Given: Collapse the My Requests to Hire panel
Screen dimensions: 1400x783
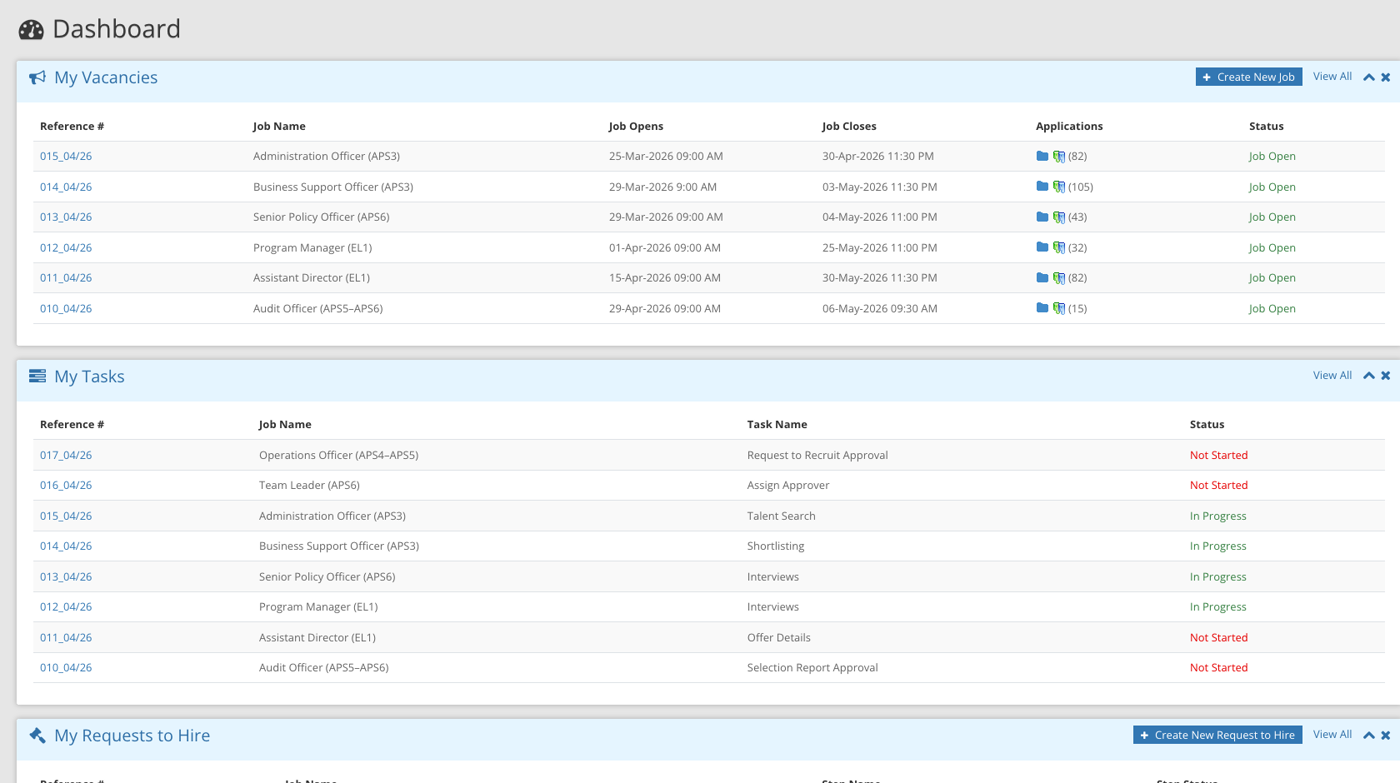Looking at the screenshot, I should (x=1369, y=735).
